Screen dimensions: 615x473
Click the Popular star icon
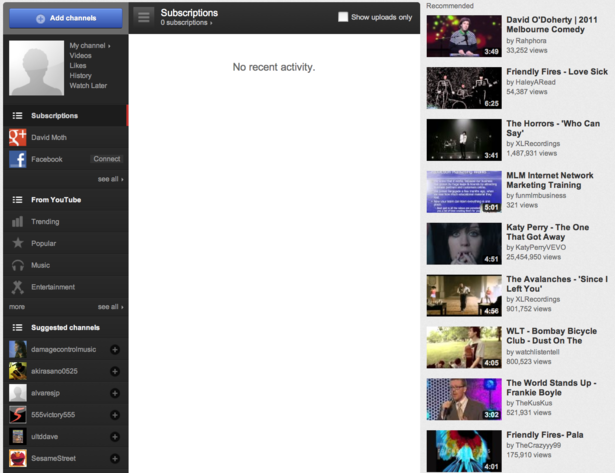tap(18, 243)
